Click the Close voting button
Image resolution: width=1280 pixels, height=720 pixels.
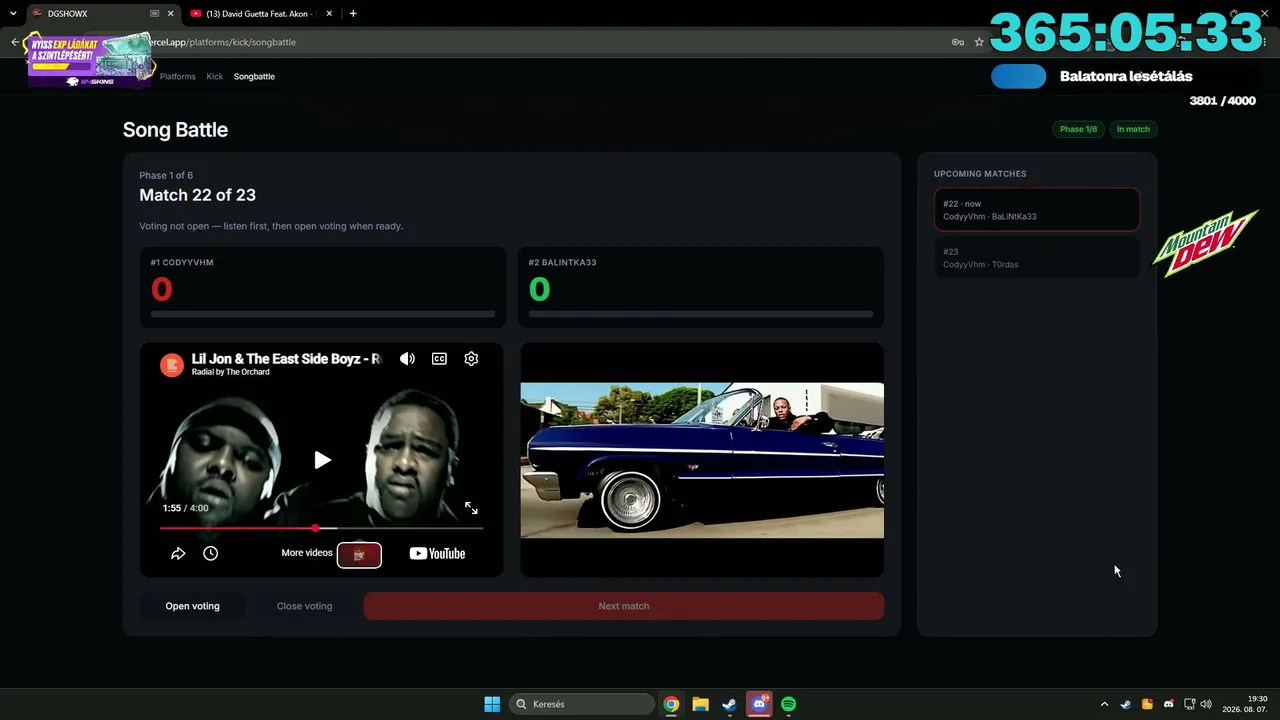point(304,606)
